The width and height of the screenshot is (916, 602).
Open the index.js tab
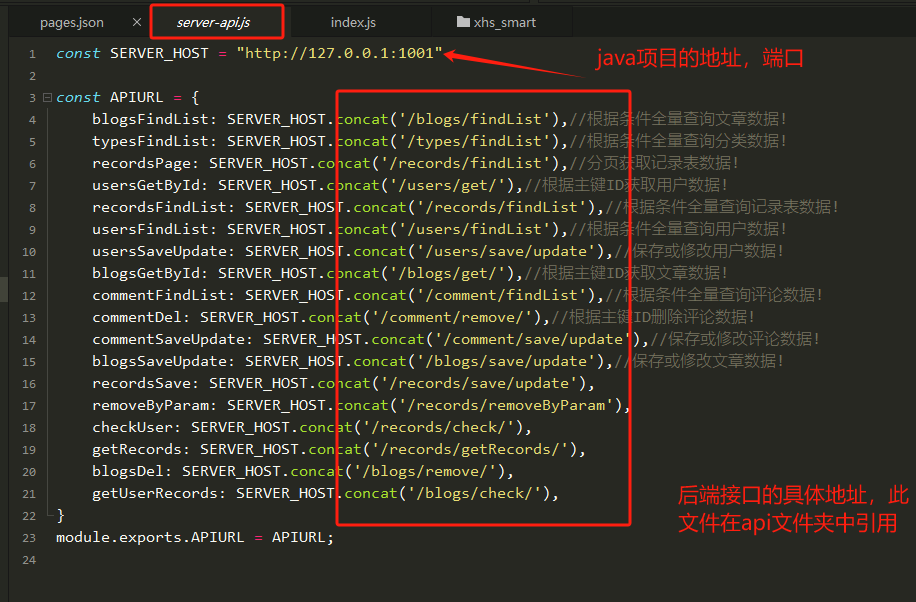352,22
